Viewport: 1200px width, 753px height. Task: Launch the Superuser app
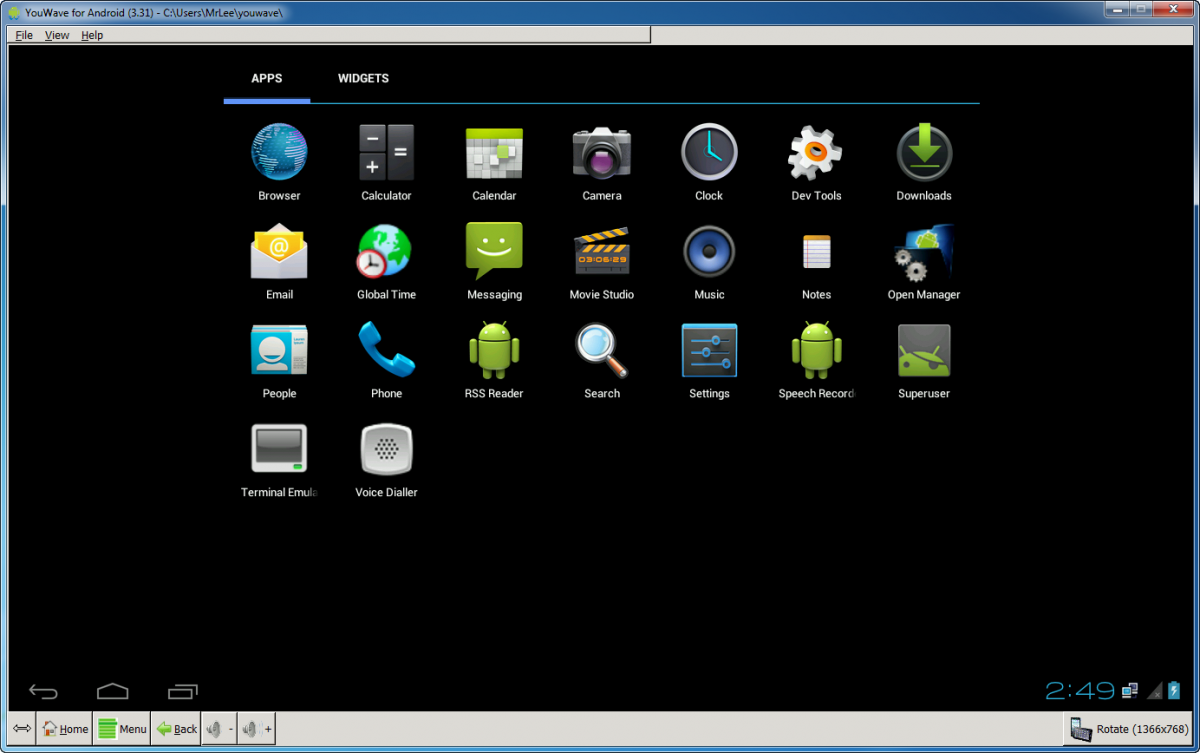[924, 351]
